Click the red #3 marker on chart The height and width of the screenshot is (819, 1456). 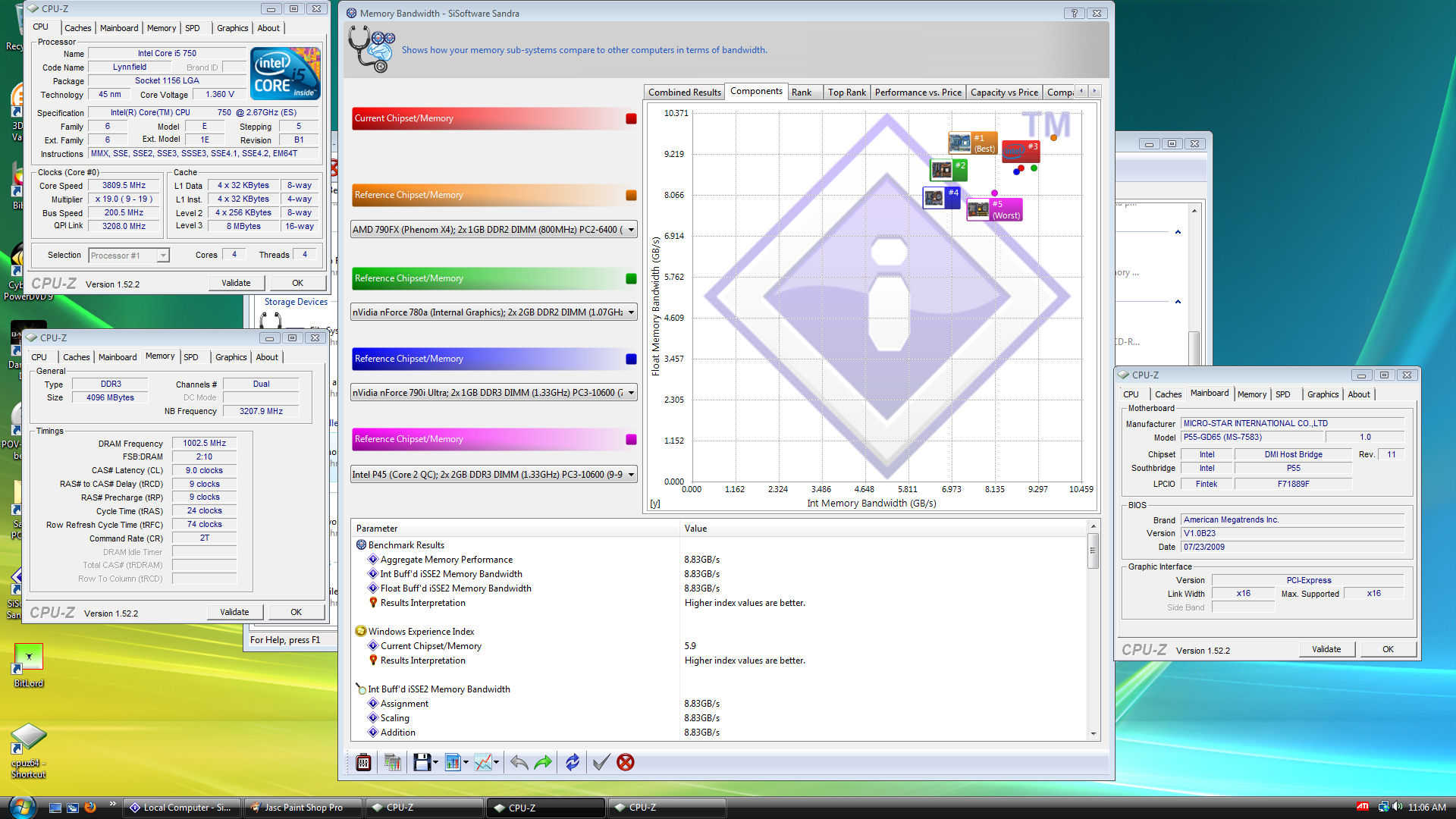[1021, 151]
